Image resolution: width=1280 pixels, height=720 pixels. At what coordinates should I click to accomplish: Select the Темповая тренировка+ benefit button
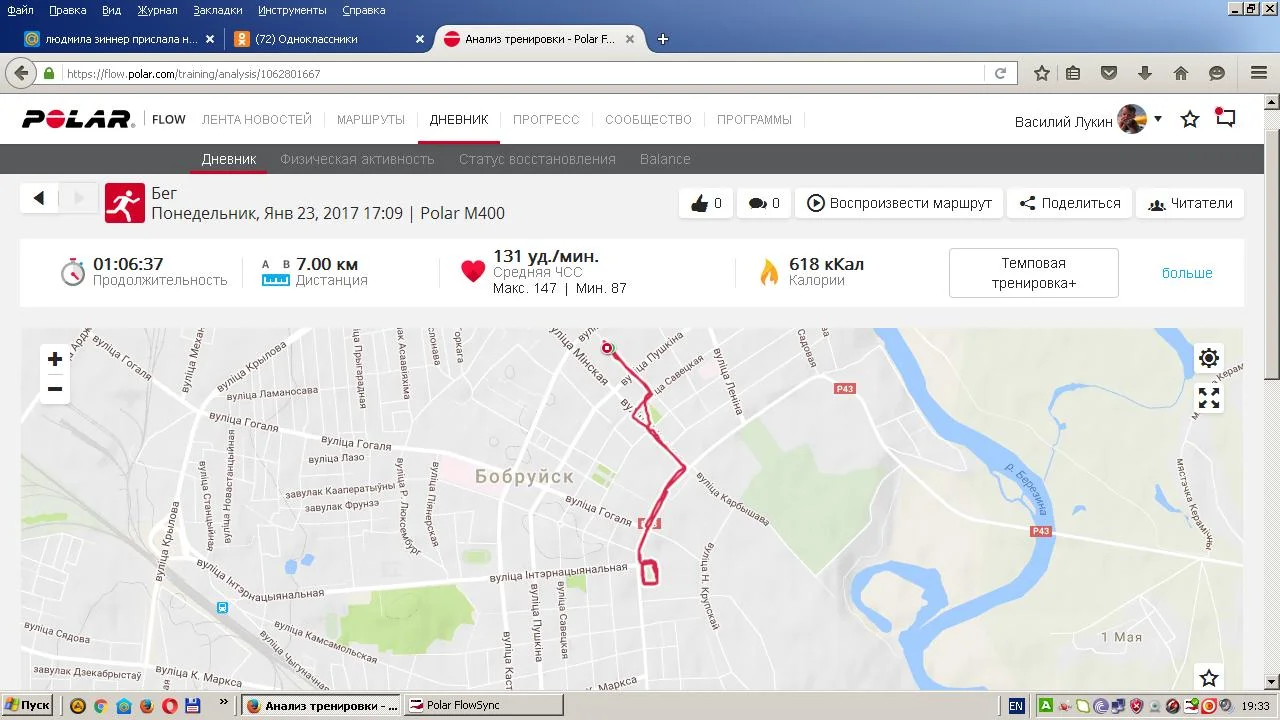pos(1033,273)
